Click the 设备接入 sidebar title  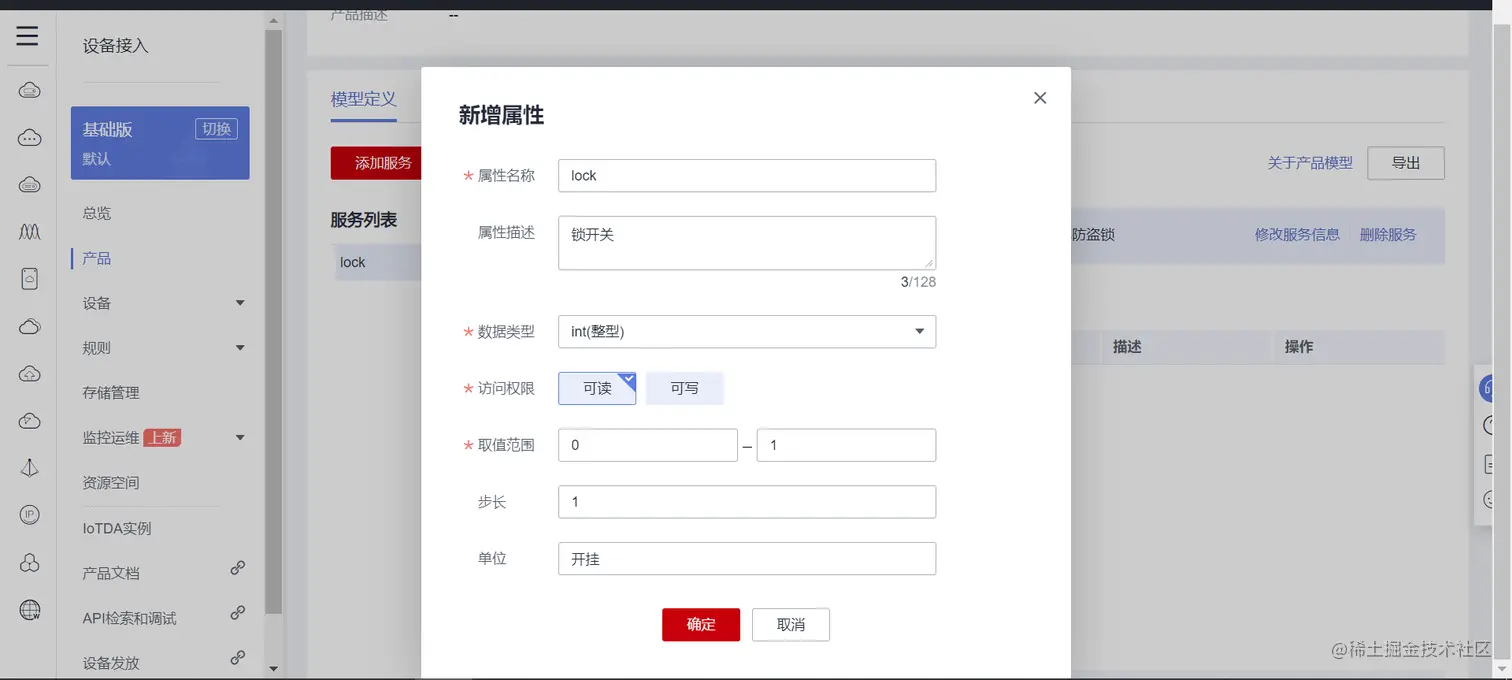point(115,45)
